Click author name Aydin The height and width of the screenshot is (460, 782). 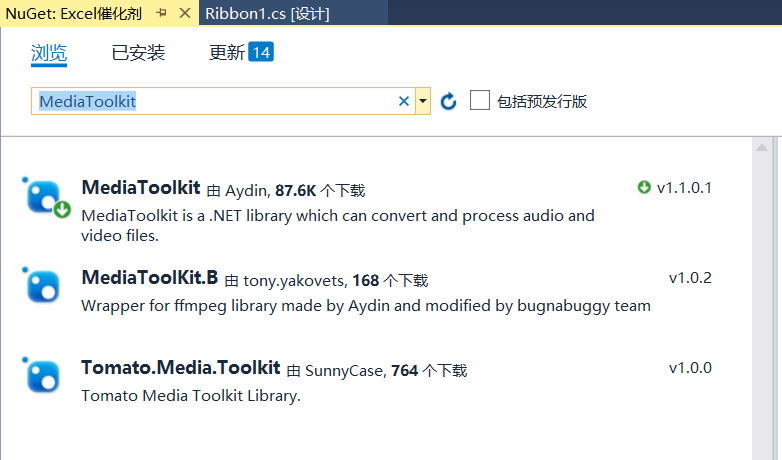click(x=248, y=191)
